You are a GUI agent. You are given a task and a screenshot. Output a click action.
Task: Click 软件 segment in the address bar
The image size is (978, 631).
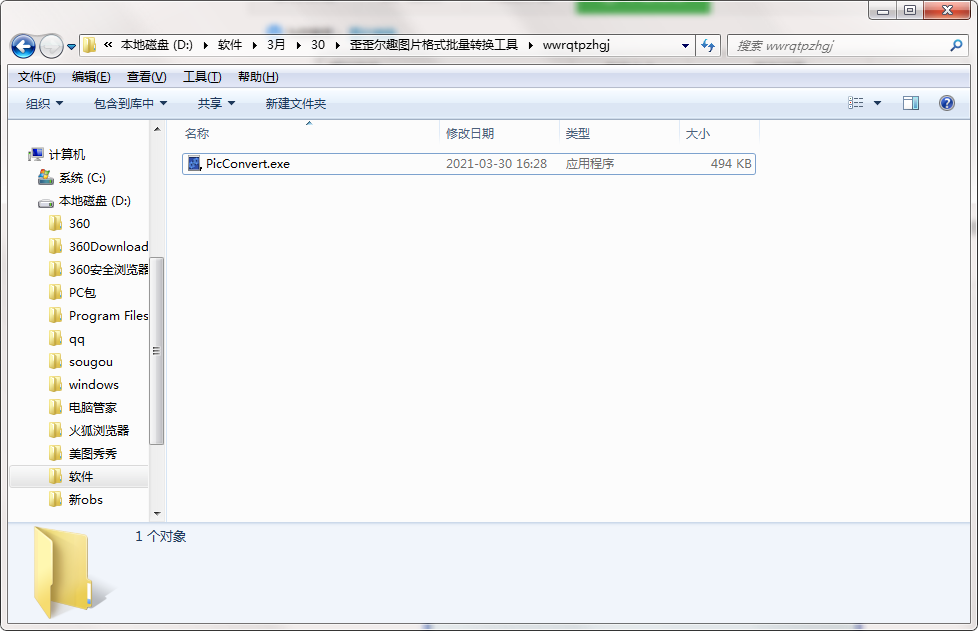coord(230,45)
